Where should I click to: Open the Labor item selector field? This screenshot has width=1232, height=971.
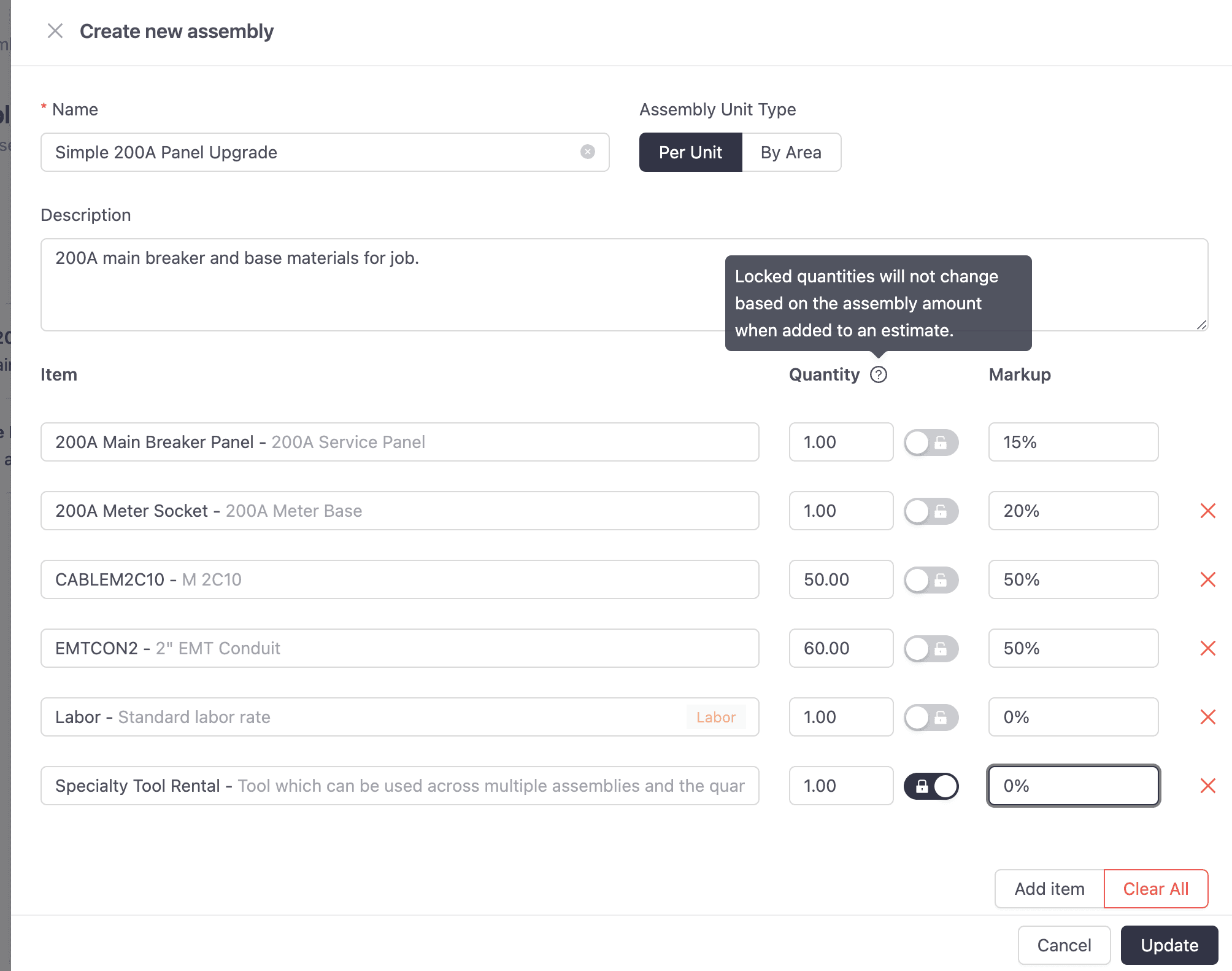click(x=399, y=717)
